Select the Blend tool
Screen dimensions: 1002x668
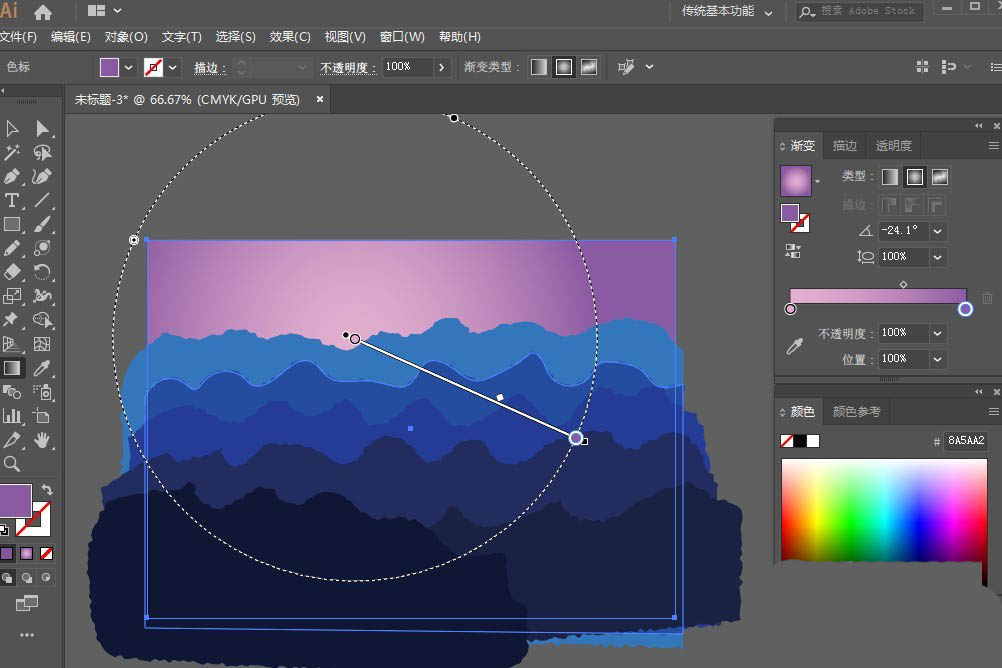(x=12, y=392)
